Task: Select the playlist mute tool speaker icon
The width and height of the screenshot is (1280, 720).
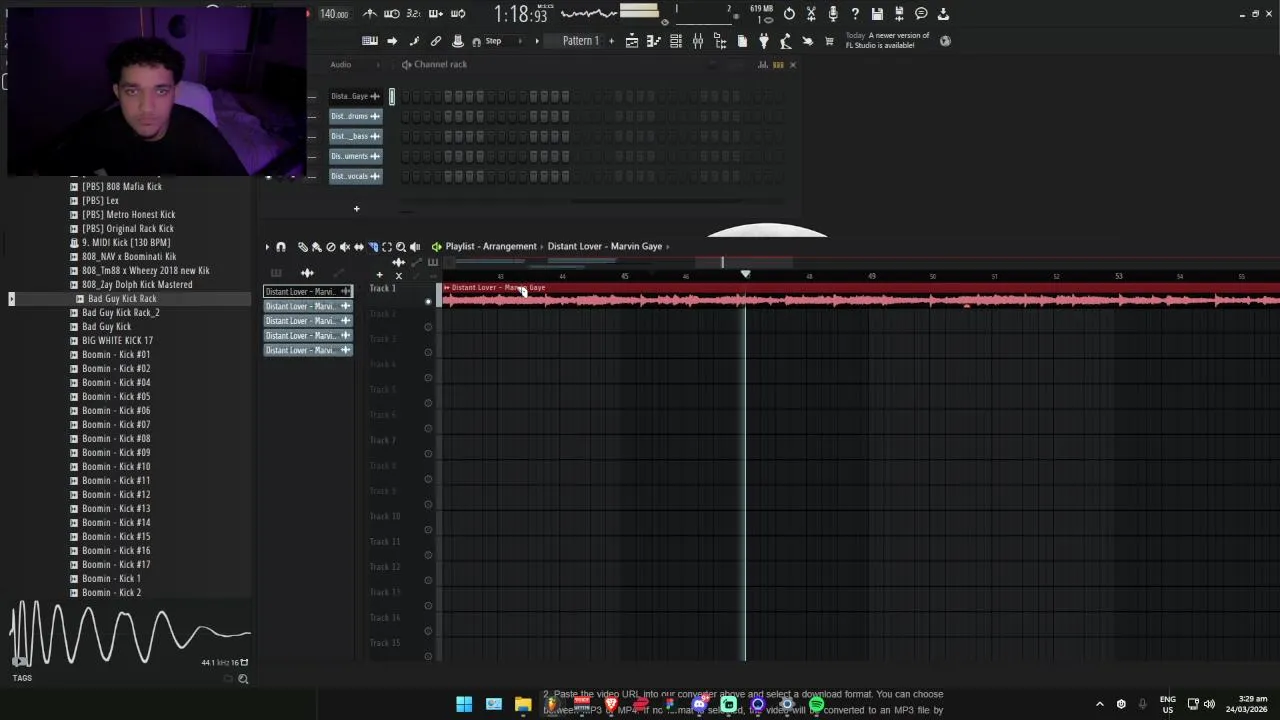Action: [x=345, y=247]
